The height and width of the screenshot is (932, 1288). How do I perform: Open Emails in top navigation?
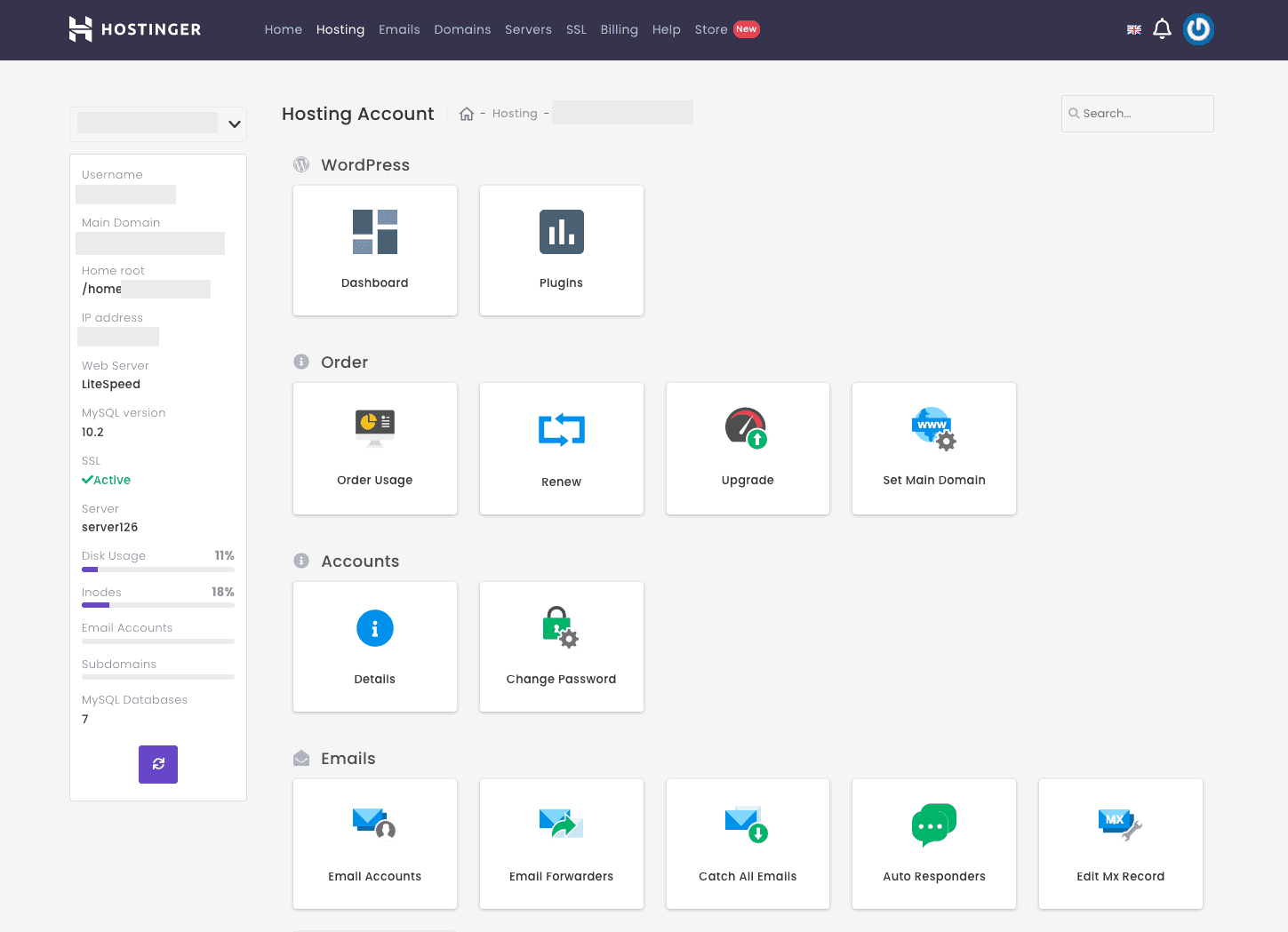click(399, 29)
